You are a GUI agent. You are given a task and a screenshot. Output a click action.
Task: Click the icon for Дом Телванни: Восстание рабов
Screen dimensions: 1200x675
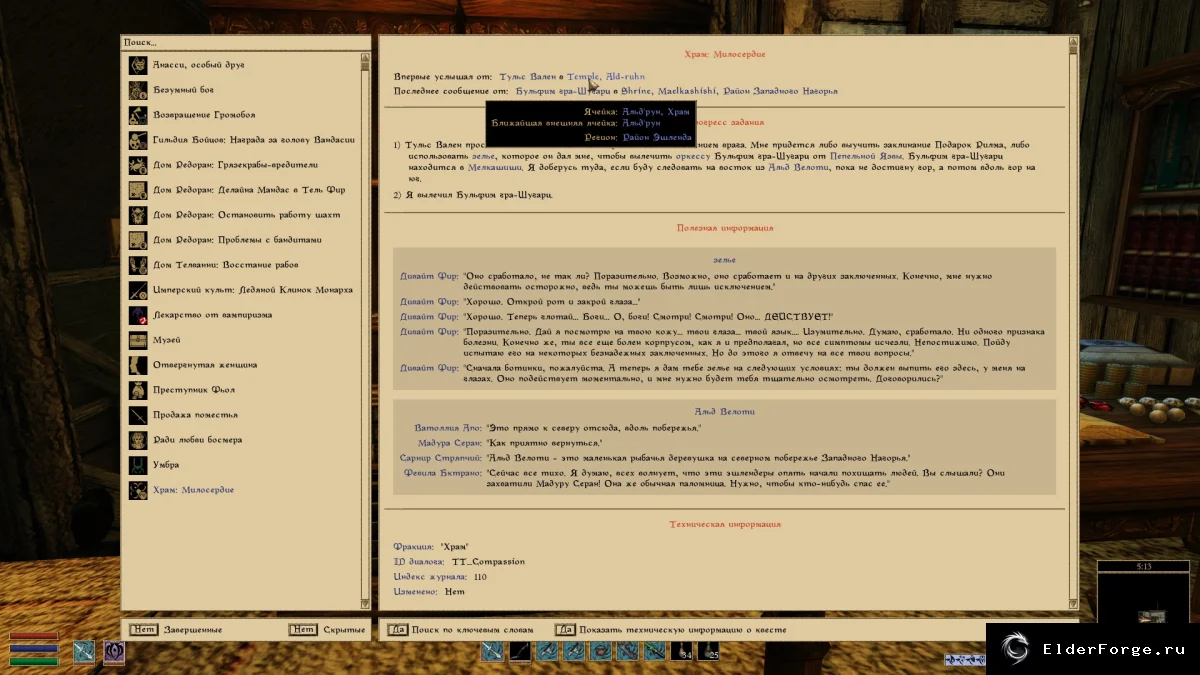pos(138,265)
